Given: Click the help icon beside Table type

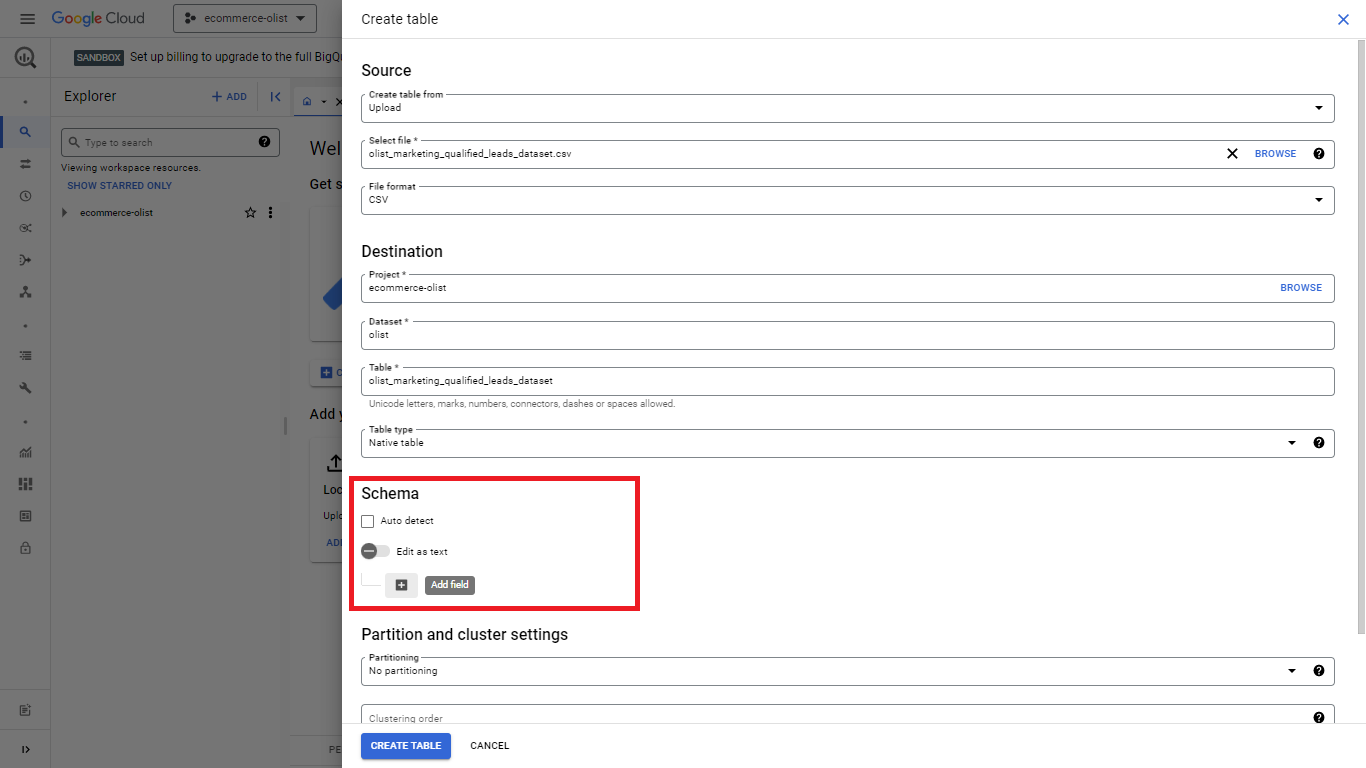Looking at the screenshot, I should 1318,442.
